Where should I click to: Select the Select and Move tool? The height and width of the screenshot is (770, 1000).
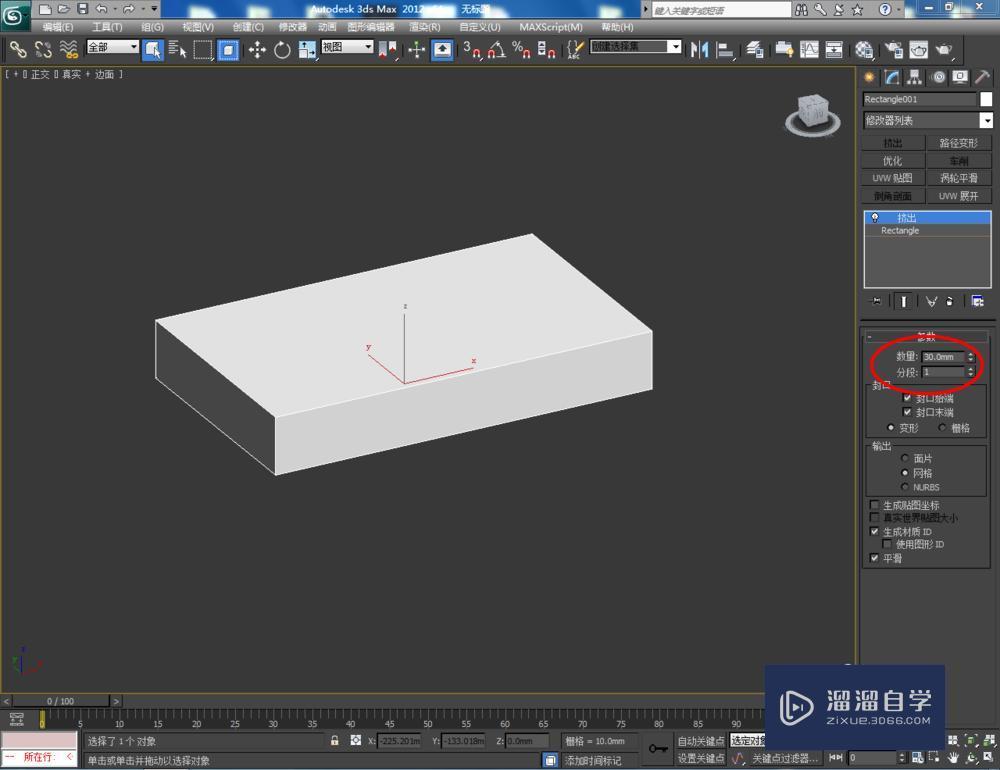pyautogui.click(x=256, y=48)
